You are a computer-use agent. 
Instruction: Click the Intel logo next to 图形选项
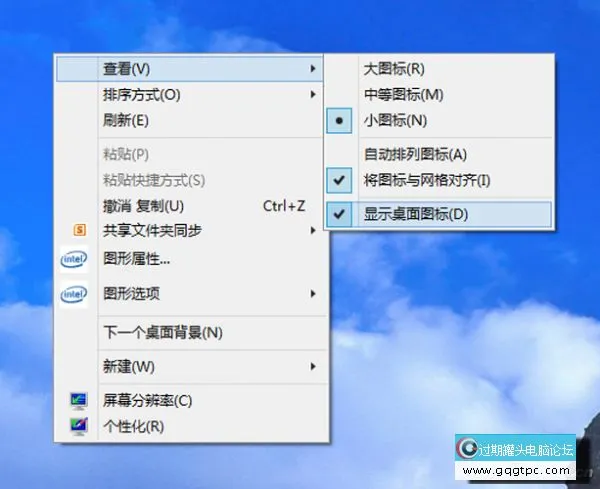pyautogui.click(x=74, y=294)
